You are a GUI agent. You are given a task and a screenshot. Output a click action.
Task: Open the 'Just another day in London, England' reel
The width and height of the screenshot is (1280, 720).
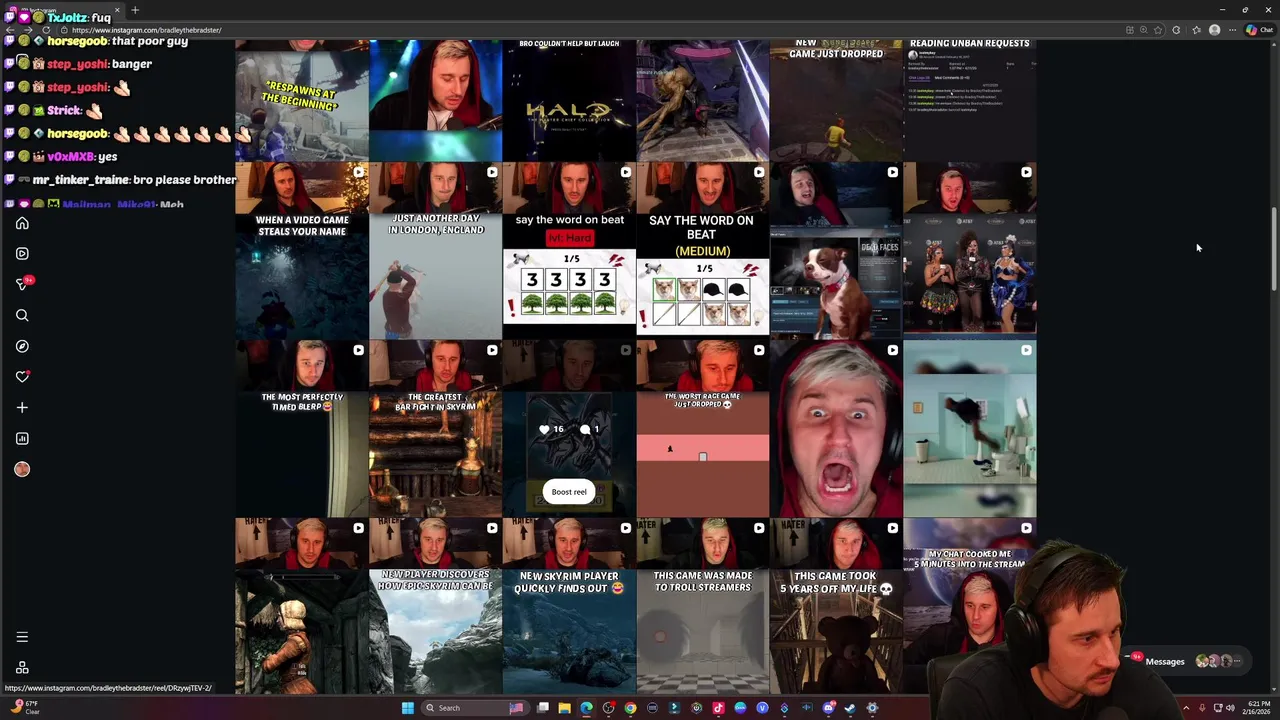point(435,251)
